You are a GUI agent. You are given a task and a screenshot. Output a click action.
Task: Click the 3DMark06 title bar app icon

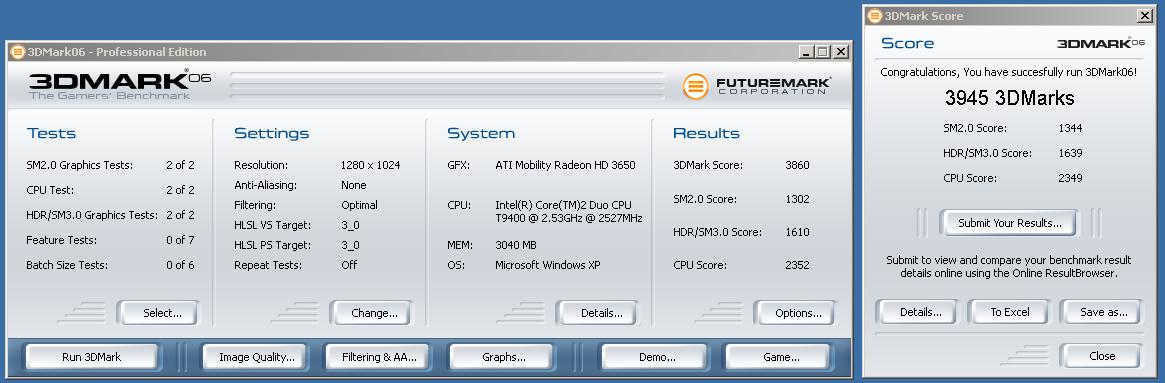(18, 51)
